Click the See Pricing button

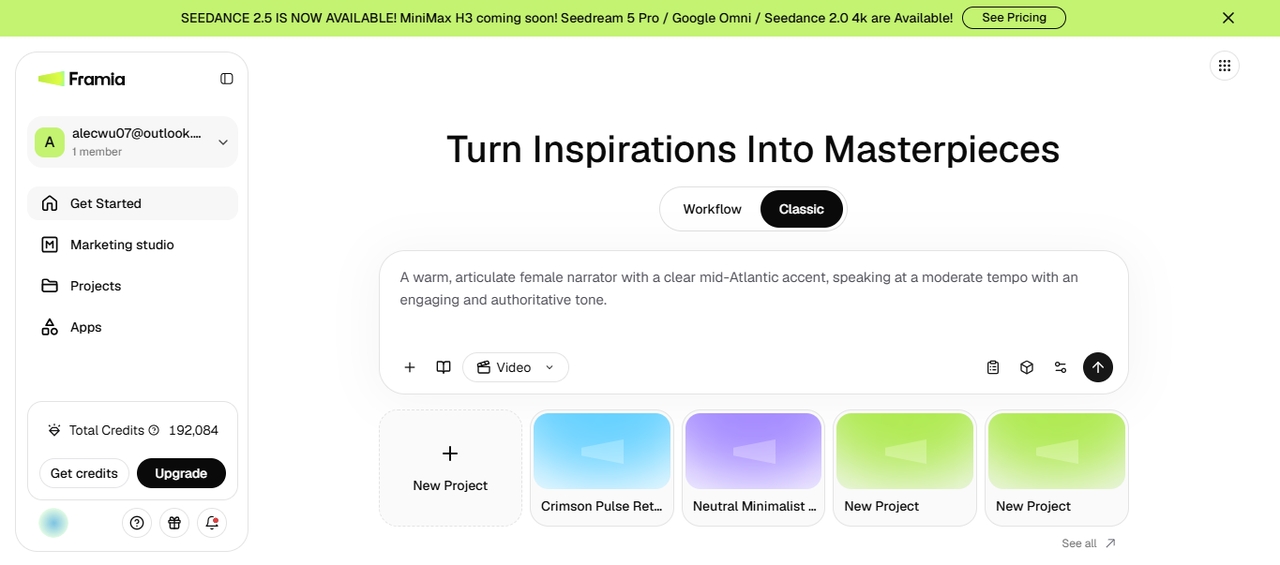pyautogui.click(x=1014, y=18)
